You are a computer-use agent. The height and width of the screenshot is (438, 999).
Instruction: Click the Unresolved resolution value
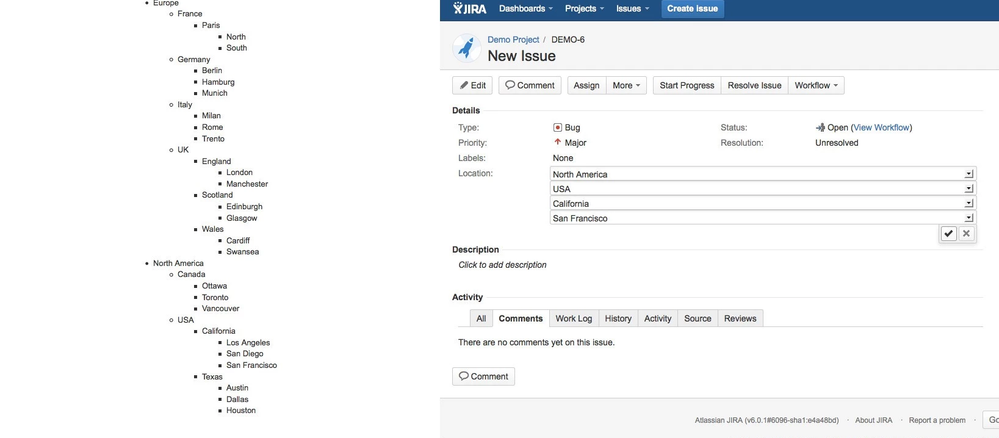coord(837,143)
